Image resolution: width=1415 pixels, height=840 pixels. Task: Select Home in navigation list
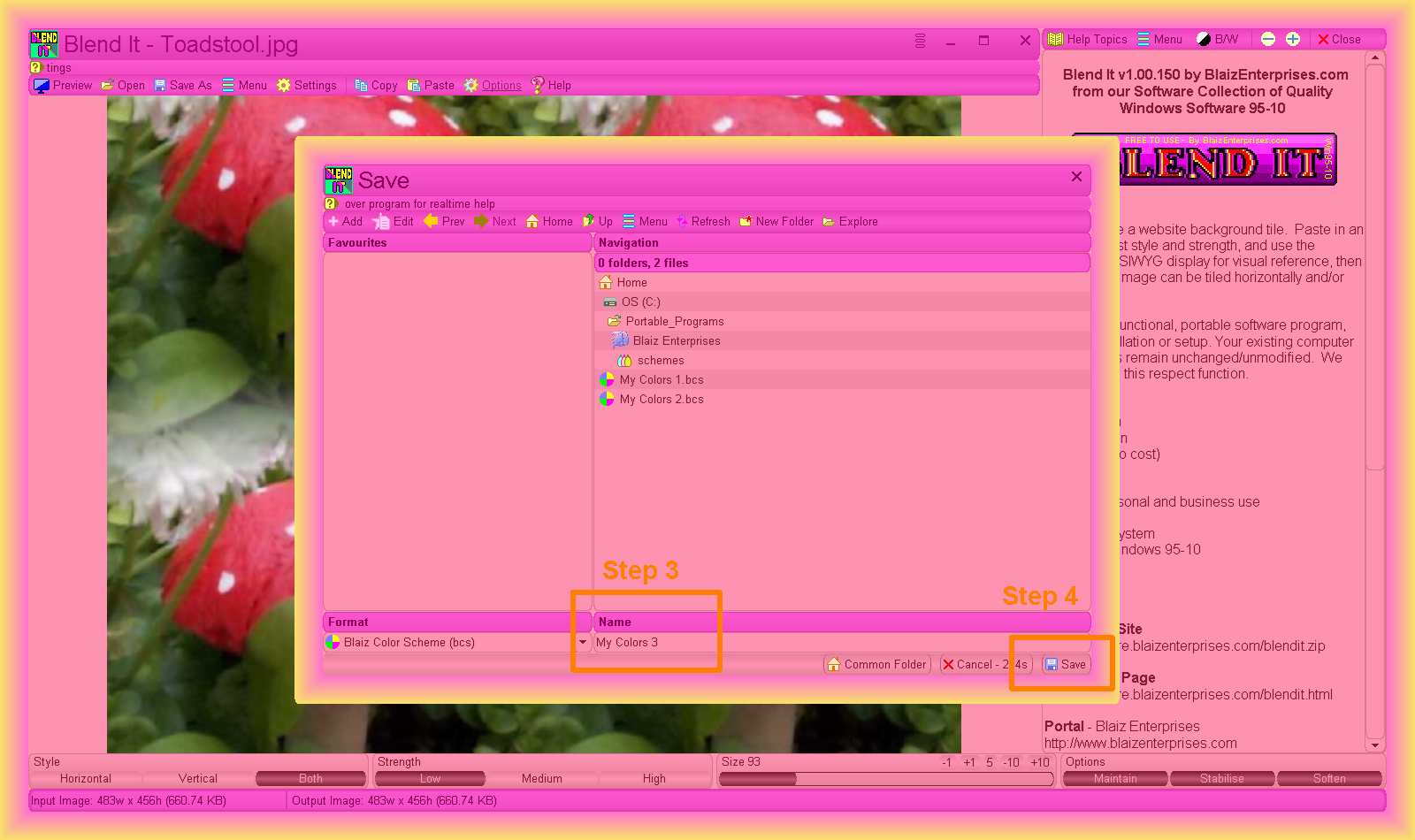pos(842,283)
